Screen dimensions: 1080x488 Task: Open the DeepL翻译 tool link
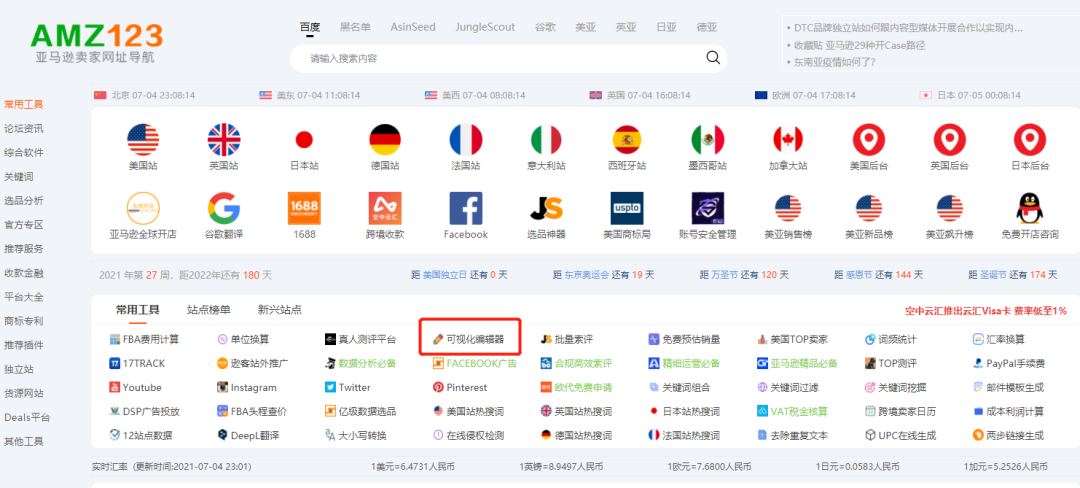(248, 436)
